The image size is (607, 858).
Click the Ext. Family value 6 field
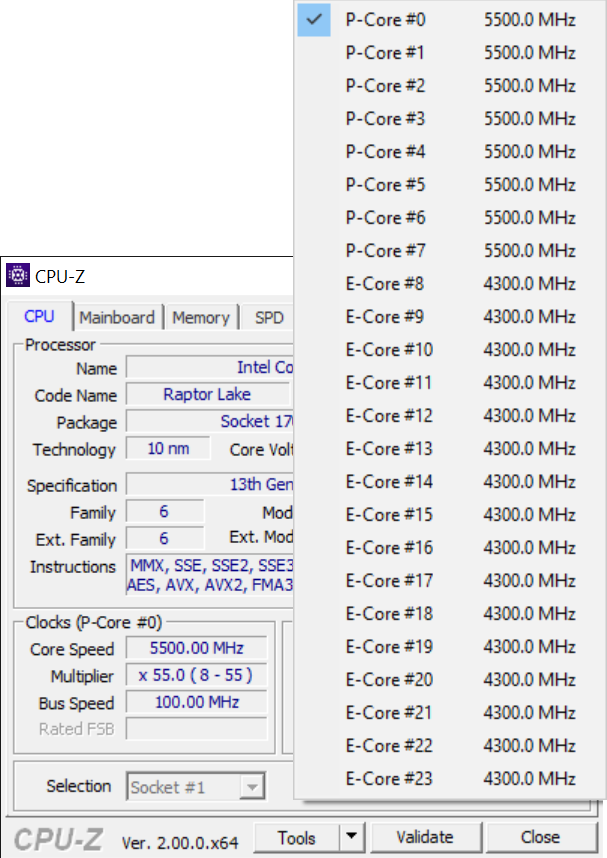(164, 538)
